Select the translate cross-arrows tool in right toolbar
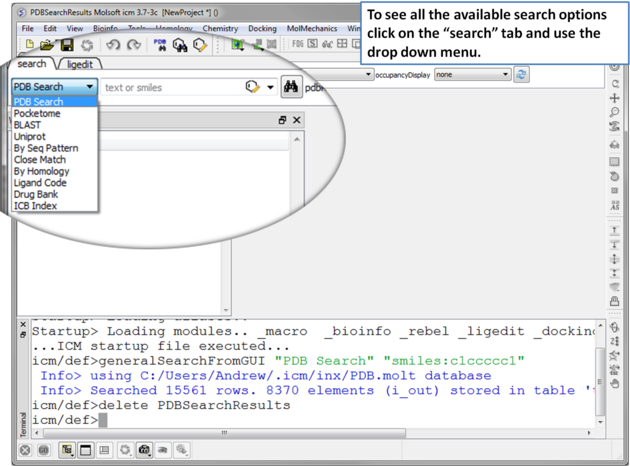 tap(614, 98)
